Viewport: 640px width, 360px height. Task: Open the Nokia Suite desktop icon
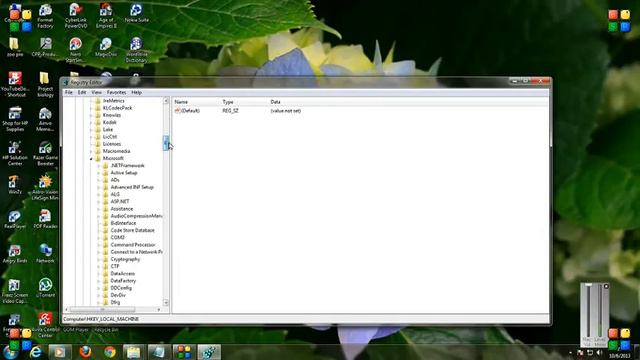click(x=136, y=13)
